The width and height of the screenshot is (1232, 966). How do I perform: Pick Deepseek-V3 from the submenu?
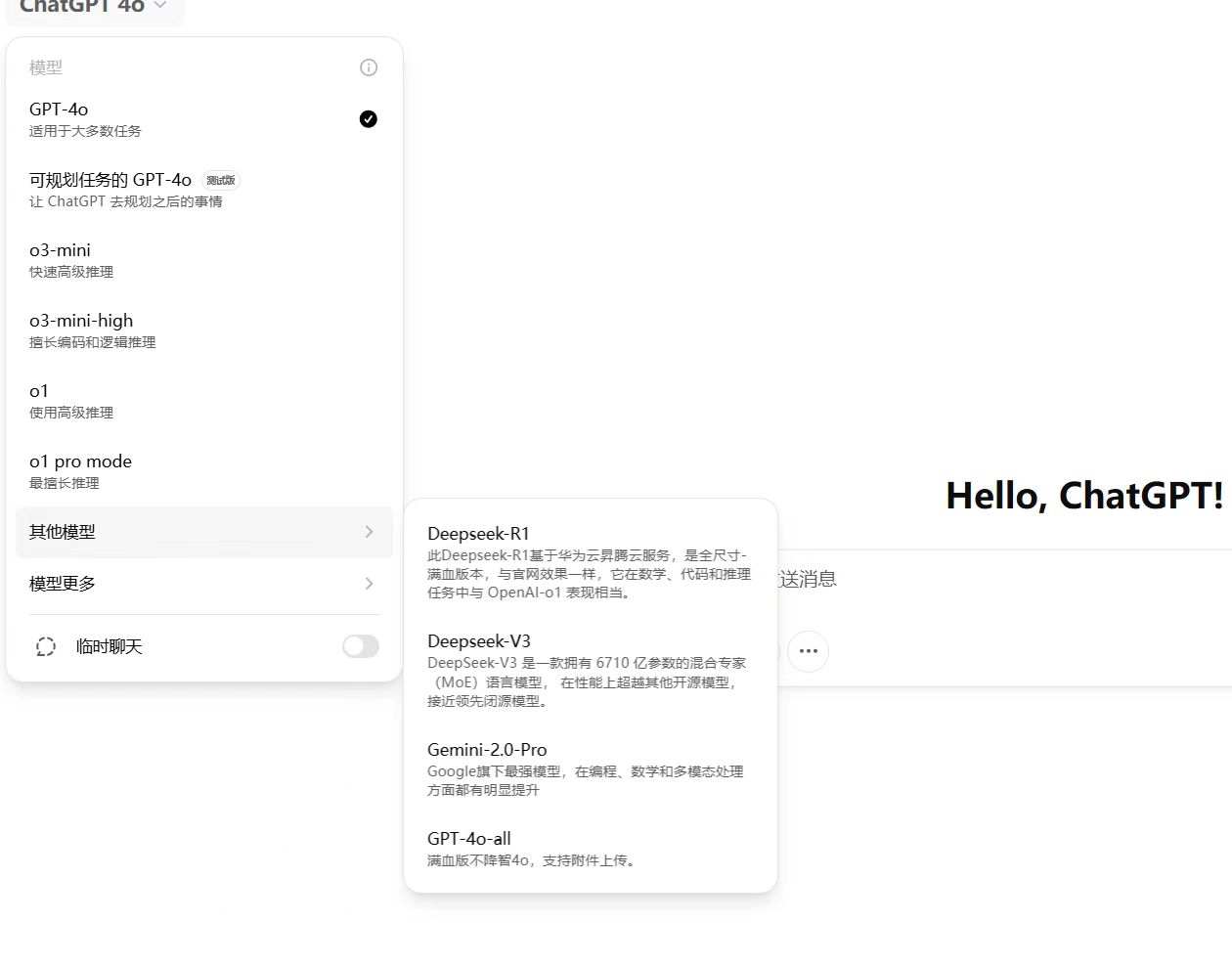(590, 670)
